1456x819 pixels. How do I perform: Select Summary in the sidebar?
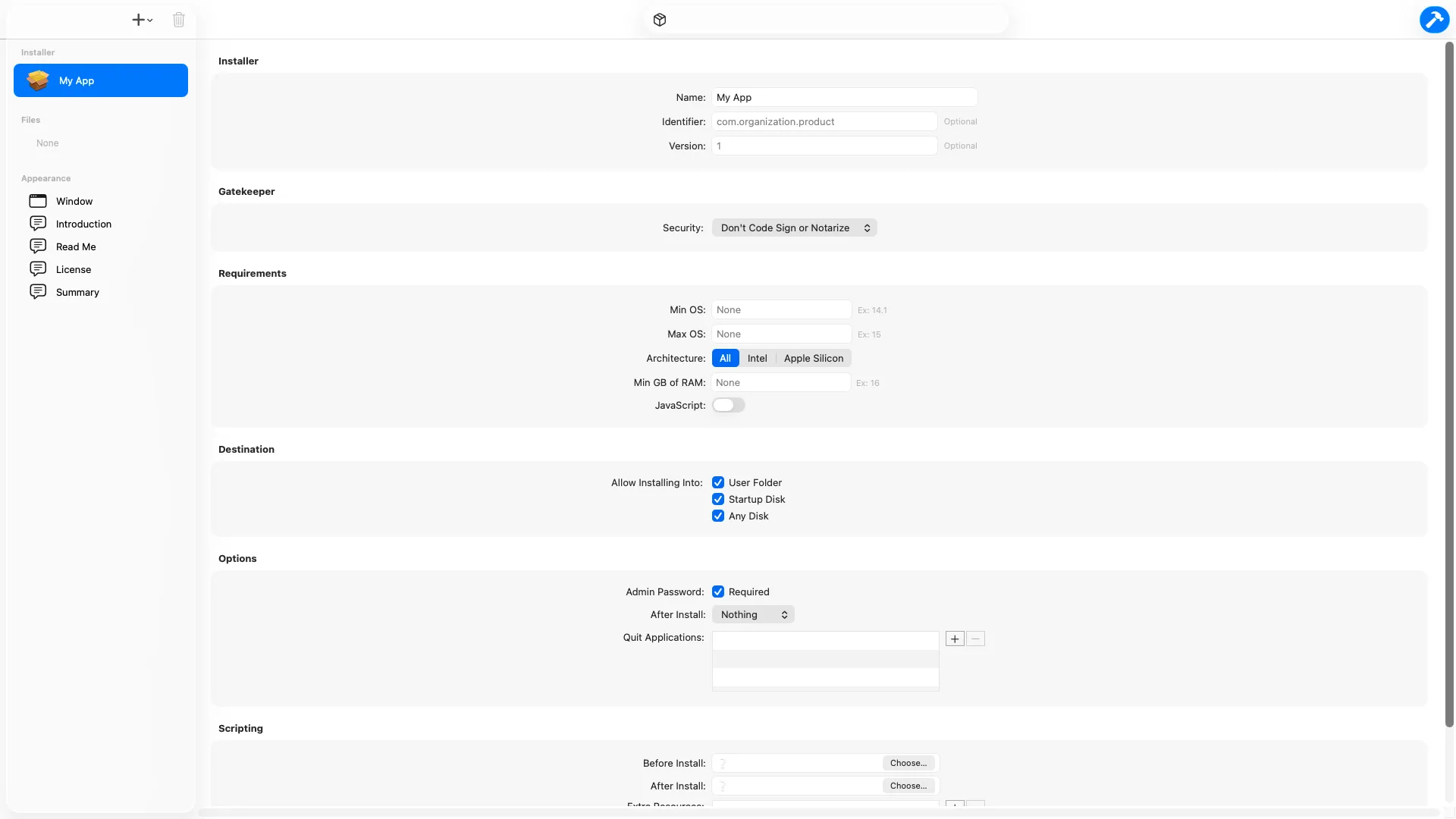coord(77,292)
